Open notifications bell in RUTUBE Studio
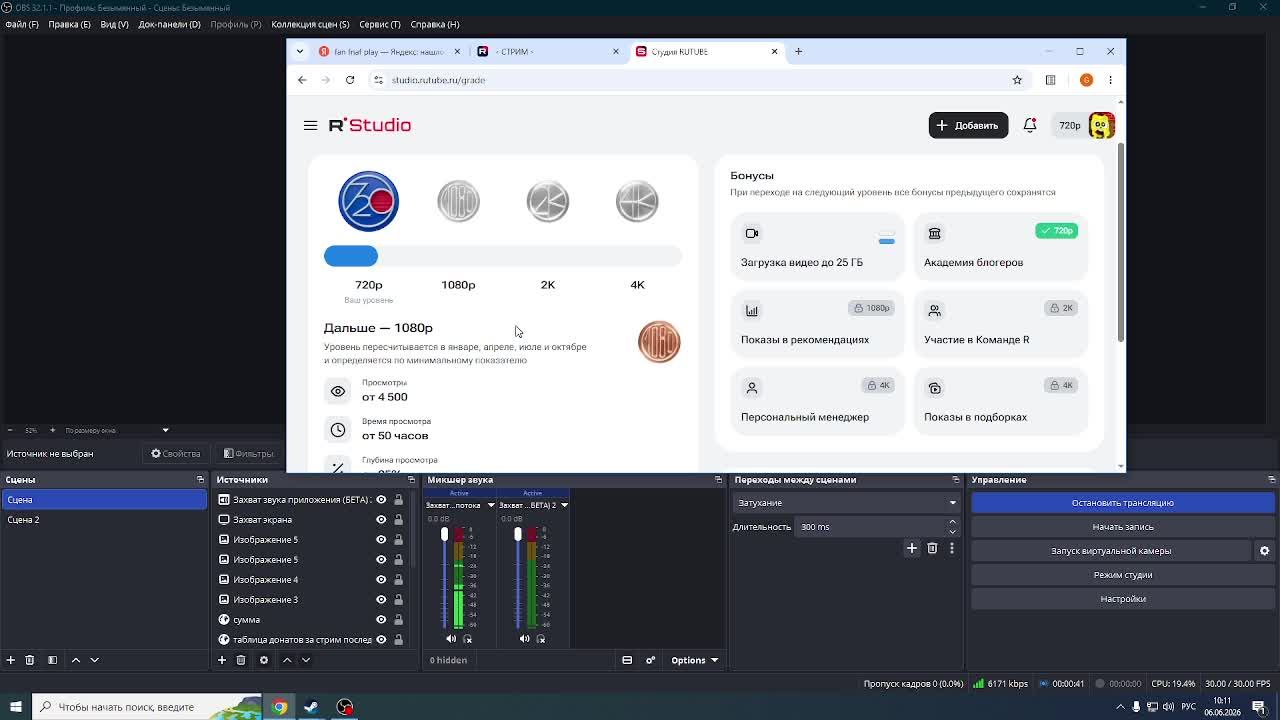The image size is (1280, 720). (1030, 125)
